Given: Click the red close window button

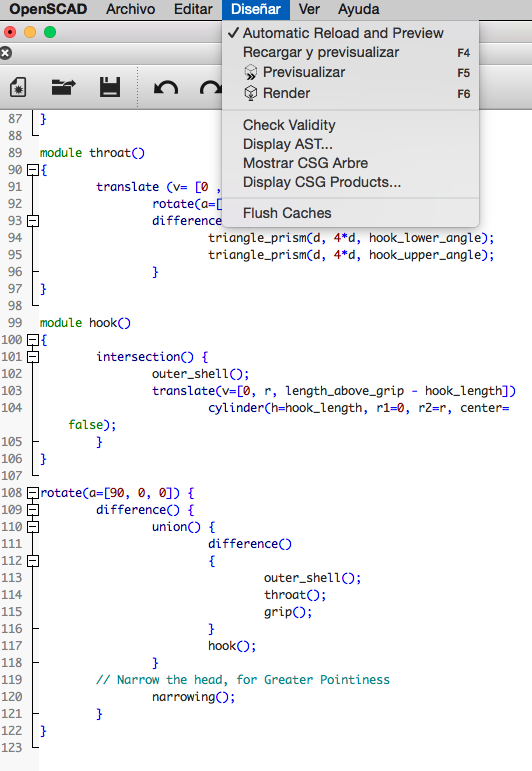Looking at the screenshot, I should 10,32.
